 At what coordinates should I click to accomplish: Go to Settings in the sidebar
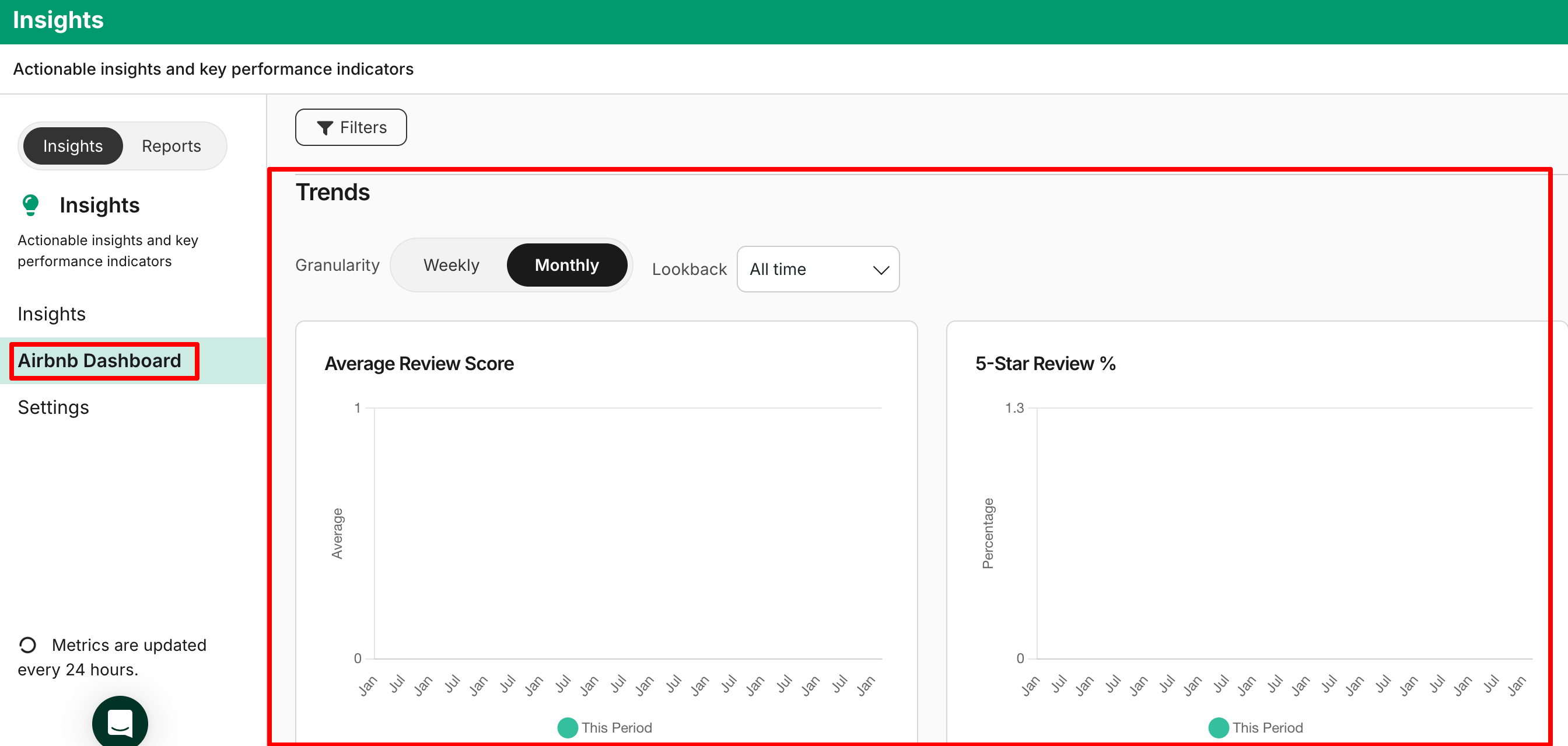tap(54, 407)
